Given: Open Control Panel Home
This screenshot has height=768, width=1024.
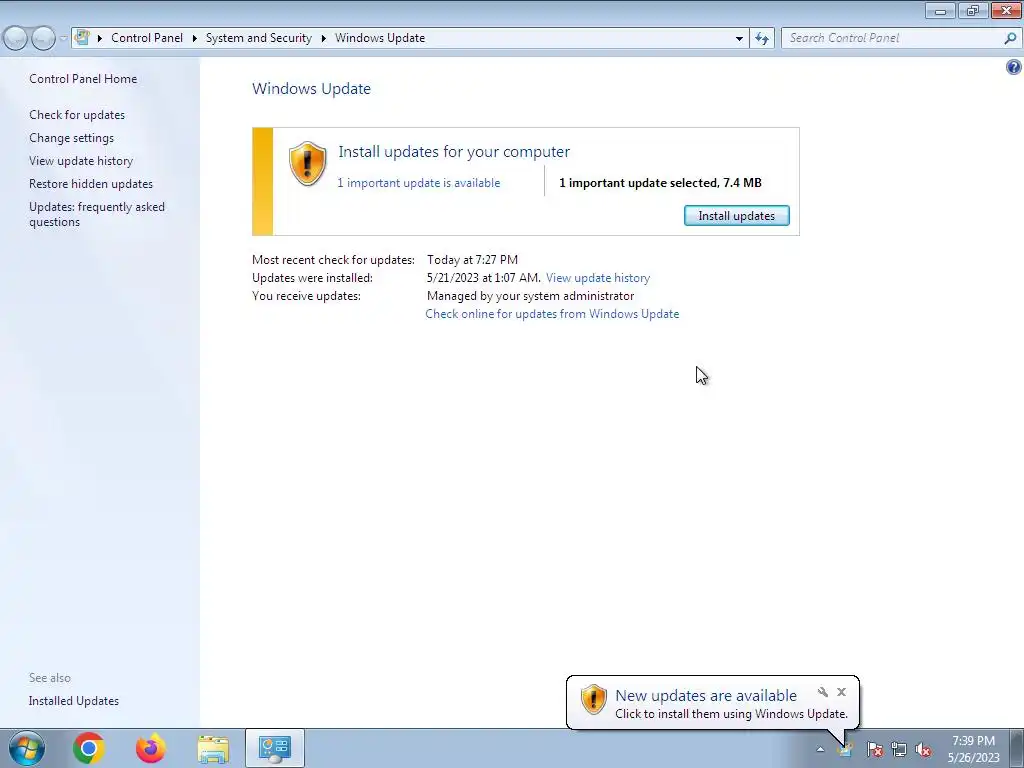Looking at the screenshot, I should [83, 78].
